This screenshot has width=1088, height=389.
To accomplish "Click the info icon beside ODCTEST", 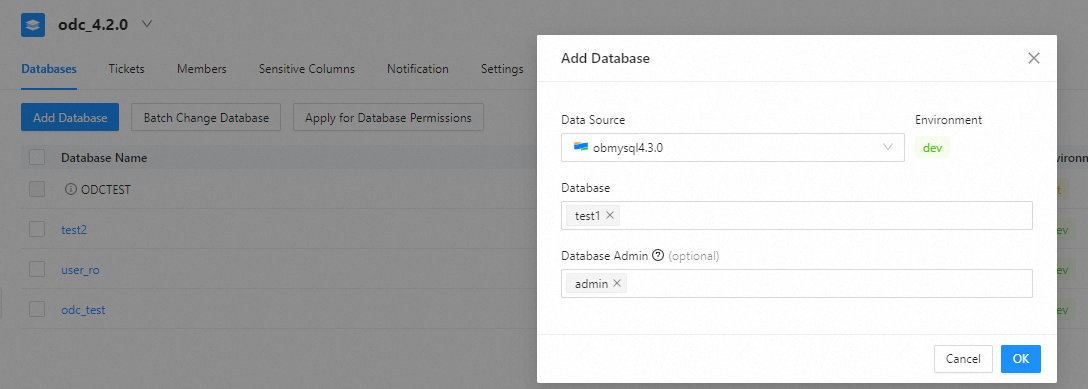I will point(70,189).
